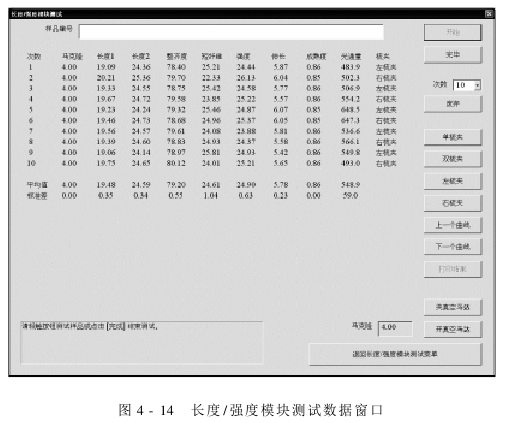Click the 开始 button
Viewport: 510px width, 423px height.
(453, 32)
